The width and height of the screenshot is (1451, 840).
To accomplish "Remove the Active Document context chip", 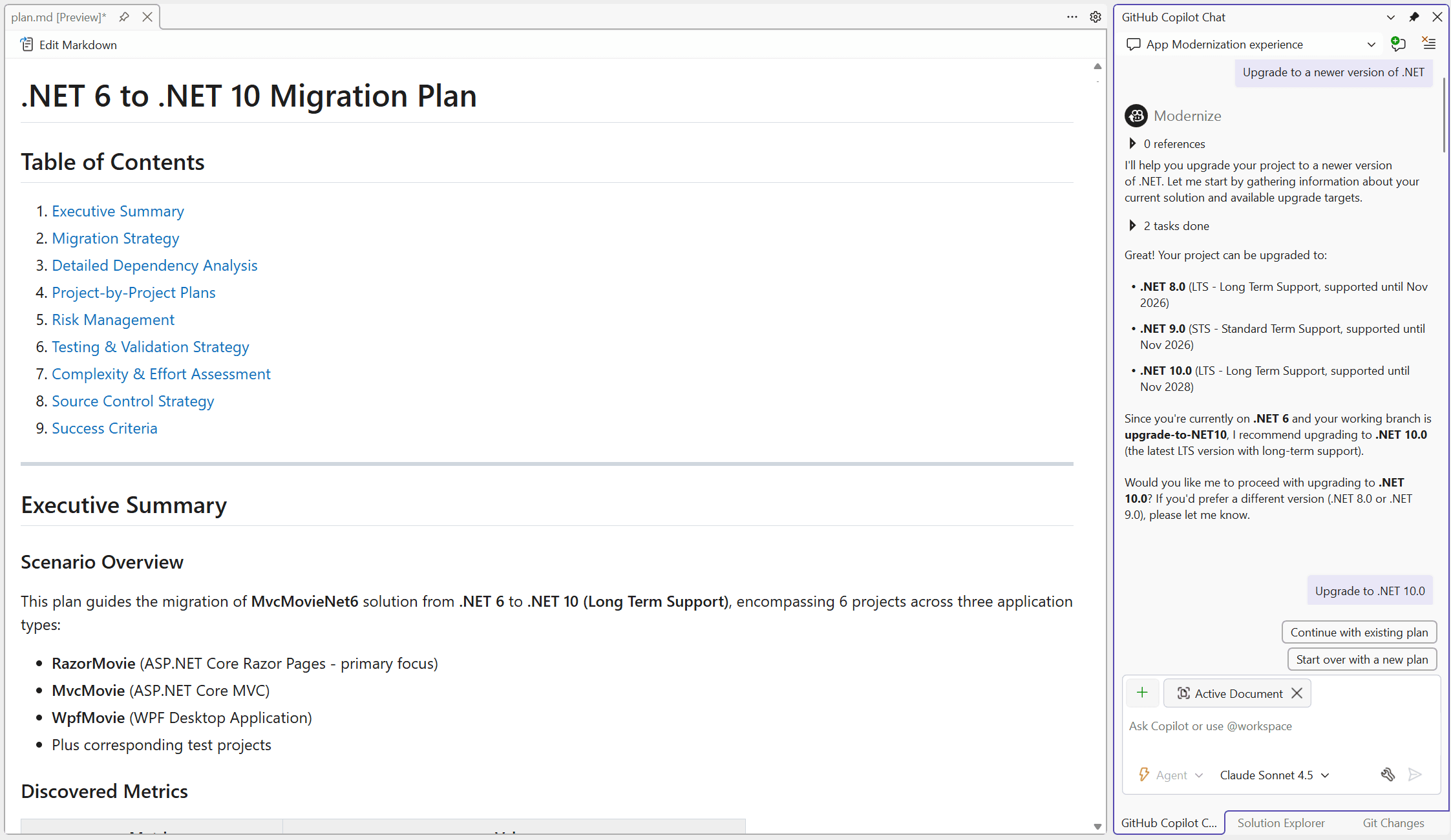I will (x=1297, y=693).
